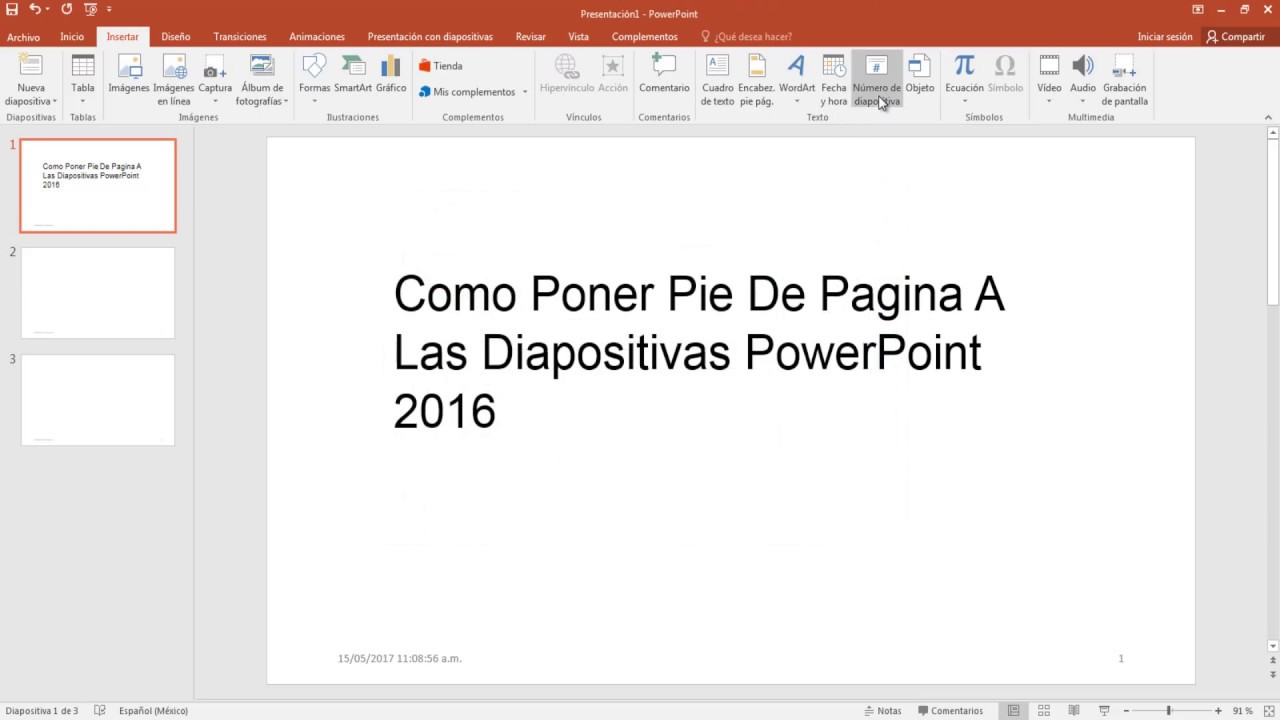Viewport: 1280px width, 720px height.
Task: Switch to Normal view
Action: (1014, 711)
